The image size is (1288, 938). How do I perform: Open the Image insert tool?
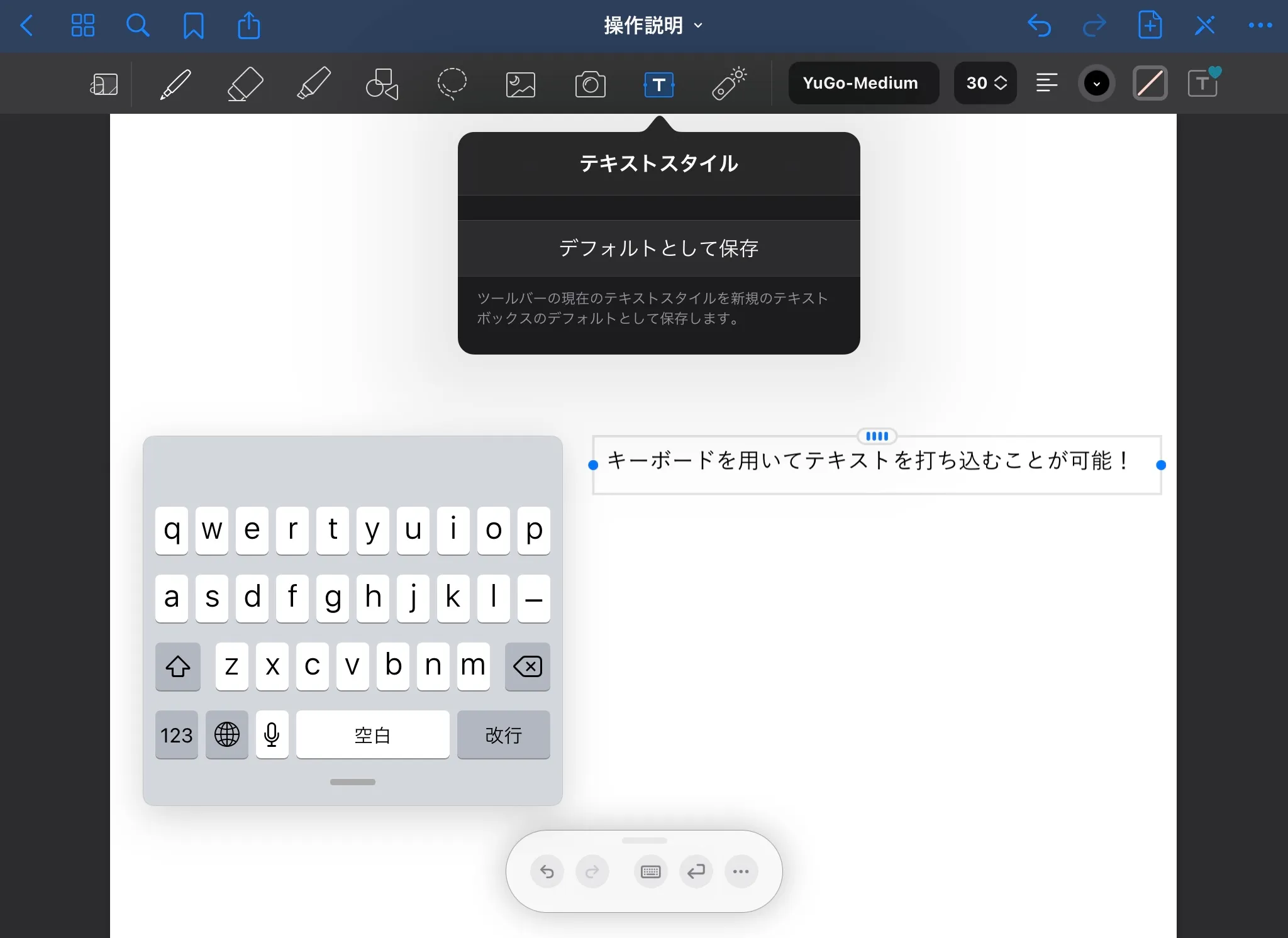click(521, 84)
